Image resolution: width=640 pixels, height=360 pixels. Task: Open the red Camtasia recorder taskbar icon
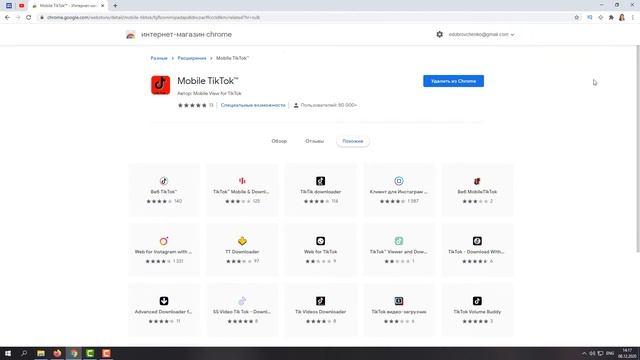coord(106,353)
